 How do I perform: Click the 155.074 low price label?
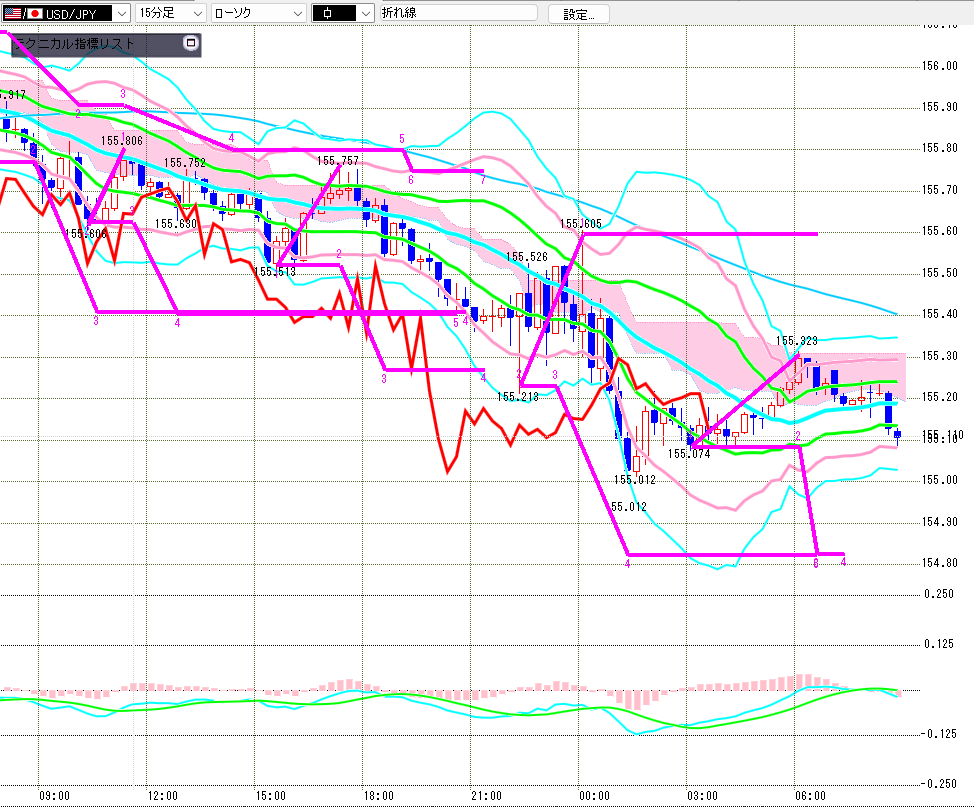coord(689,454)
